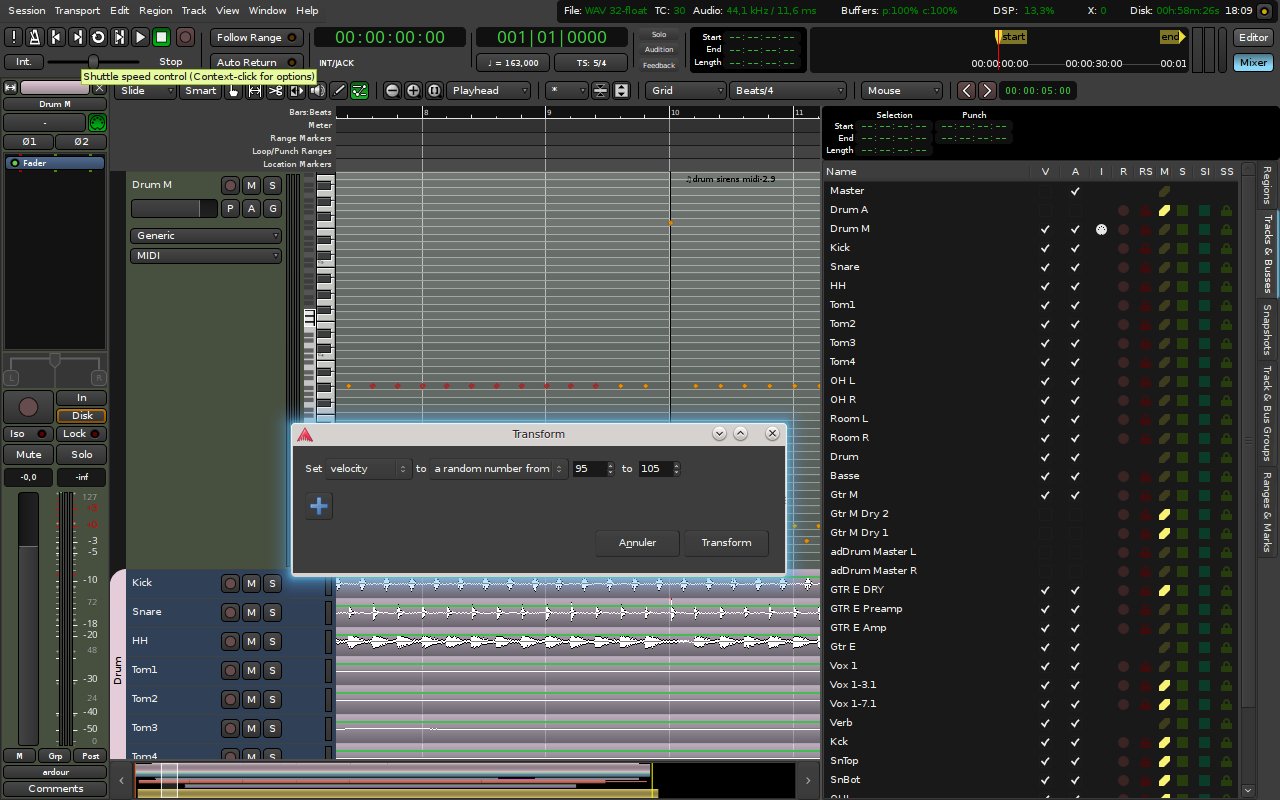The image size is (1280, 800).
Task: Click the shuttle speed control slider
Action: [93, 62]
